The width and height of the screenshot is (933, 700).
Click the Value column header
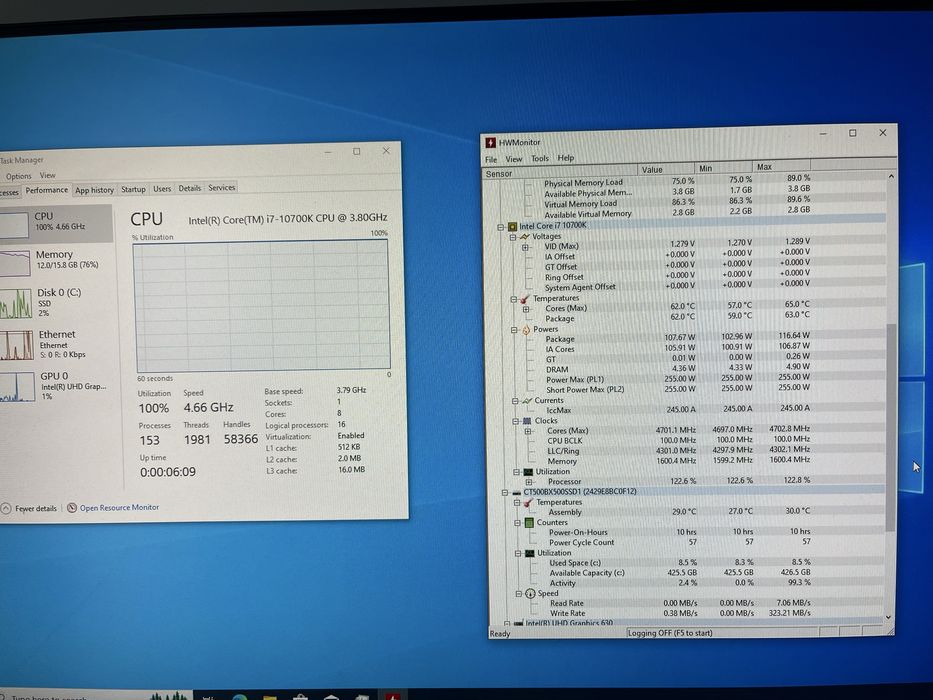pyautogui.click(x=666, y=170)
